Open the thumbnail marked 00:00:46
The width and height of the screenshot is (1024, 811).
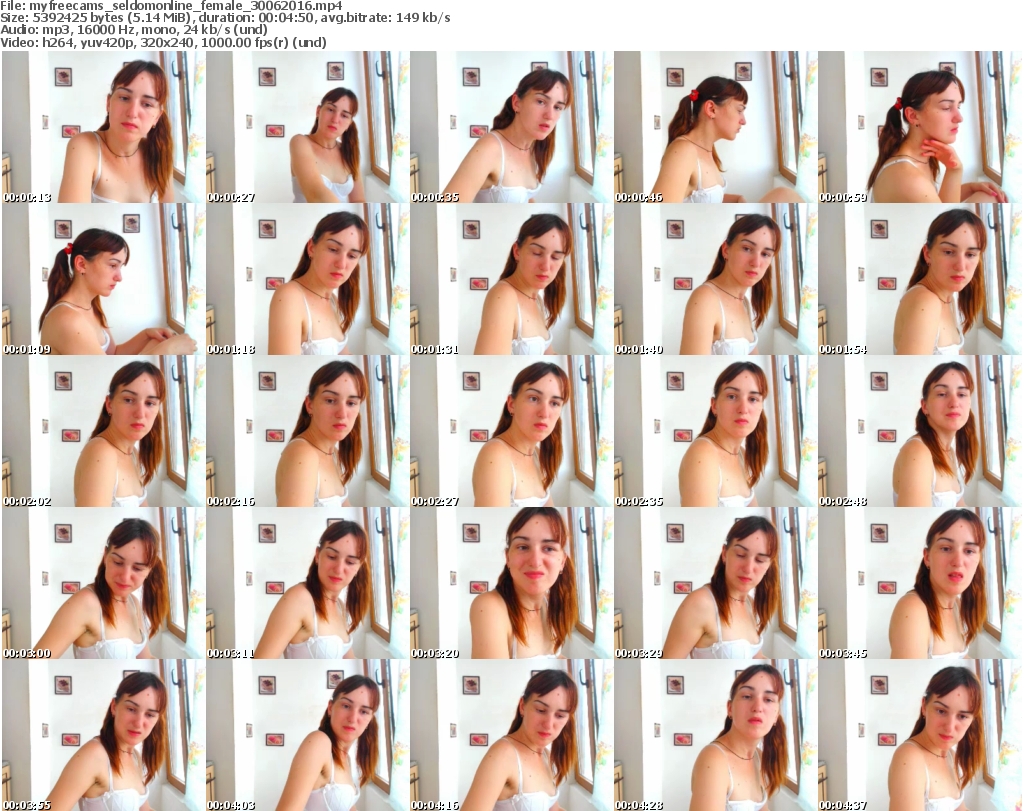point(715,128)
